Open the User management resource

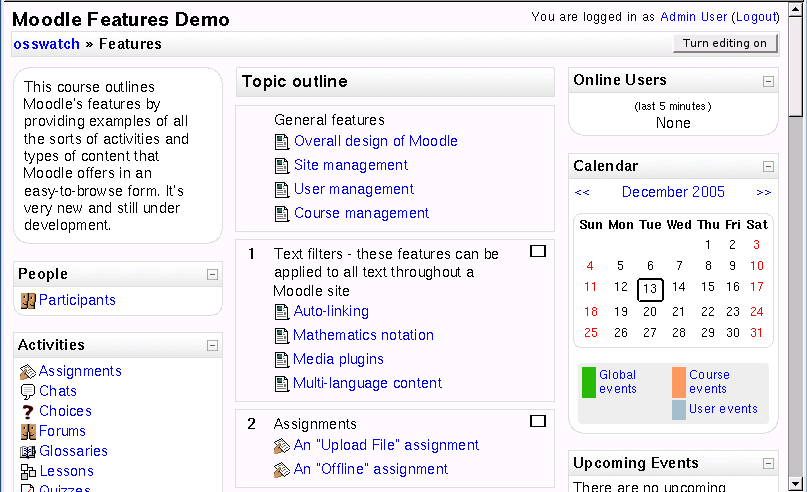click(354, 189)
